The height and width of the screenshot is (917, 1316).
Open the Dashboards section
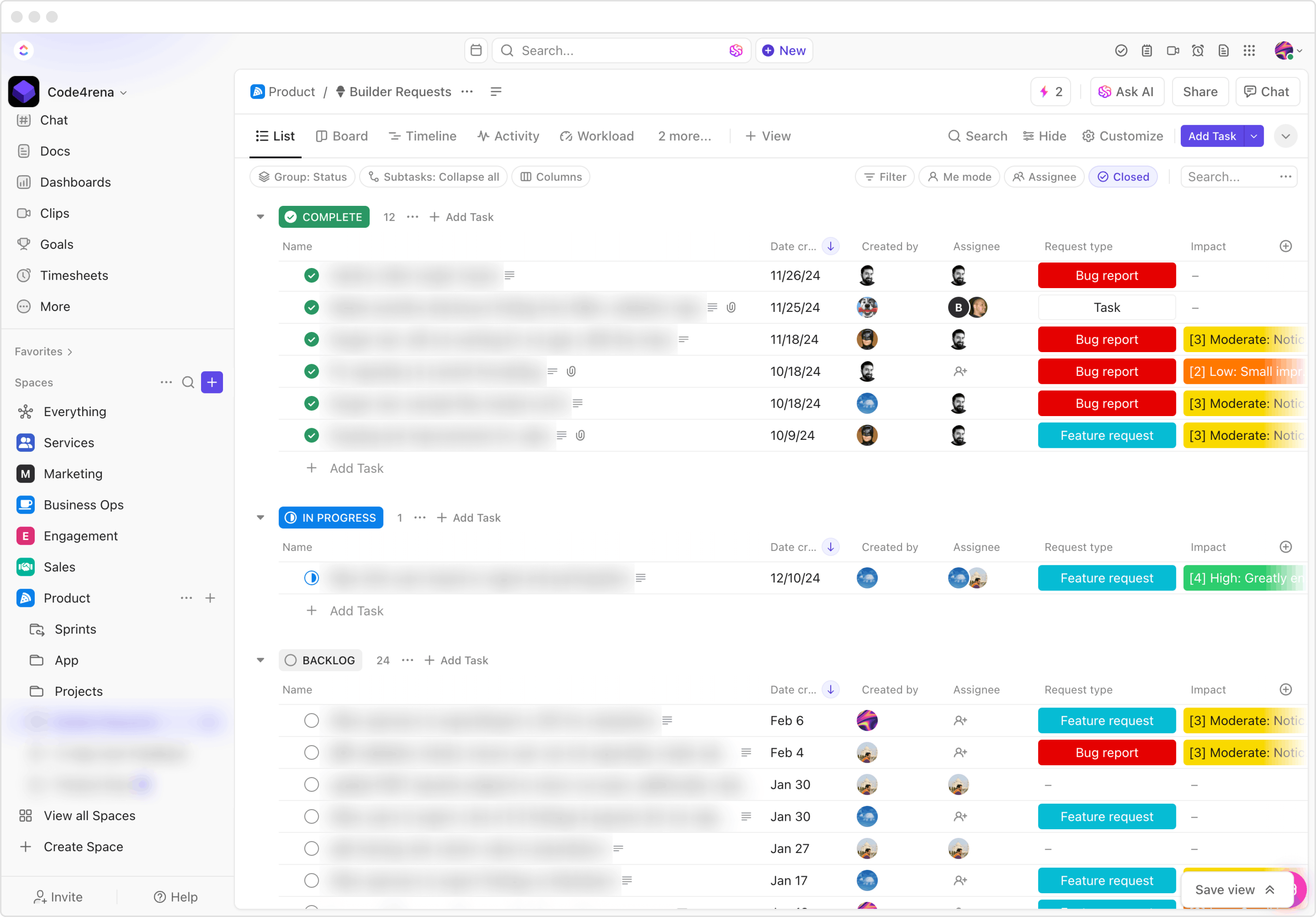[76, 182]
